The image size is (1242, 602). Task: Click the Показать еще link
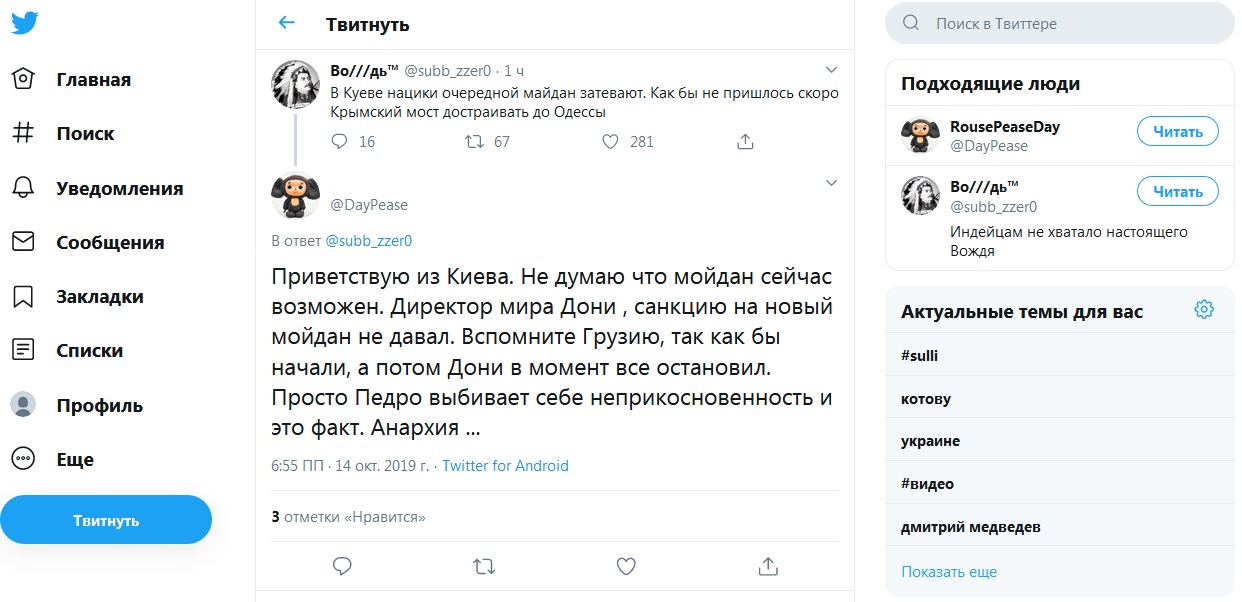pyautogui.click(x=949, y=572)
